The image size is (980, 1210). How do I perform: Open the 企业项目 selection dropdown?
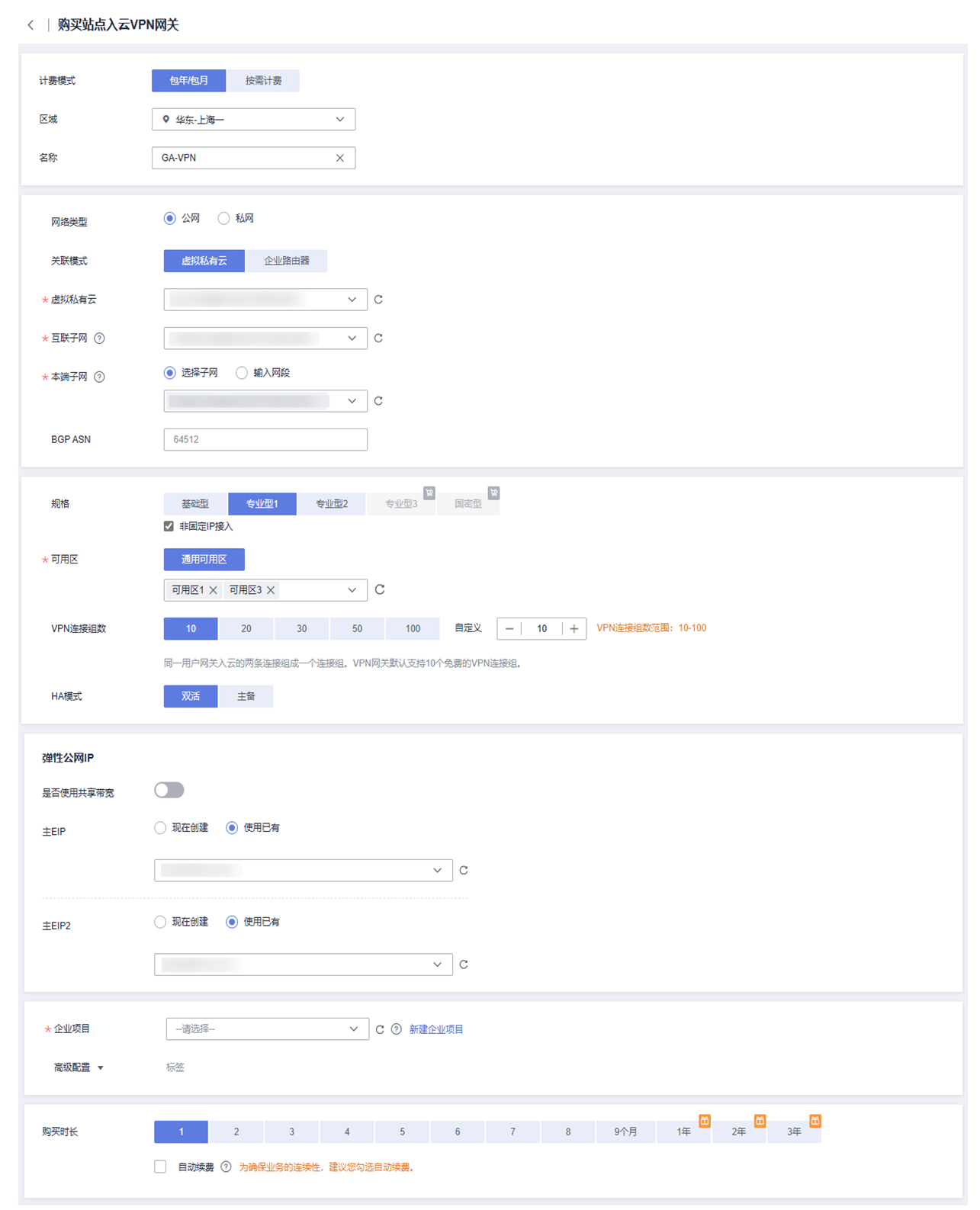coord(267,1029)
